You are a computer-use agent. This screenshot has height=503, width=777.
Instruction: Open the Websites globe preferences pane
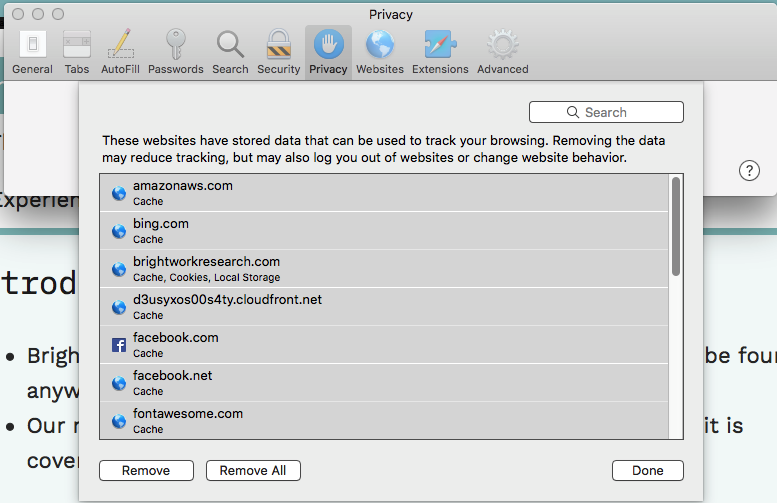[x=380, y=53]
